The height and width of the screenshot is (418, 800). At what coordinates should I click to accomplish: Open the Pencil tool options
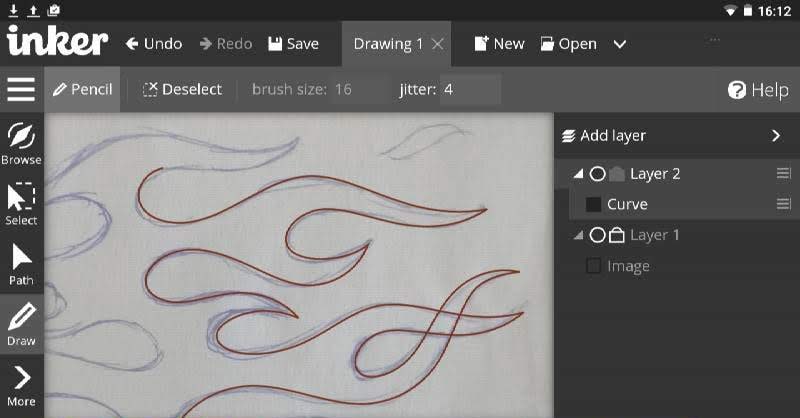coord(82,89)
